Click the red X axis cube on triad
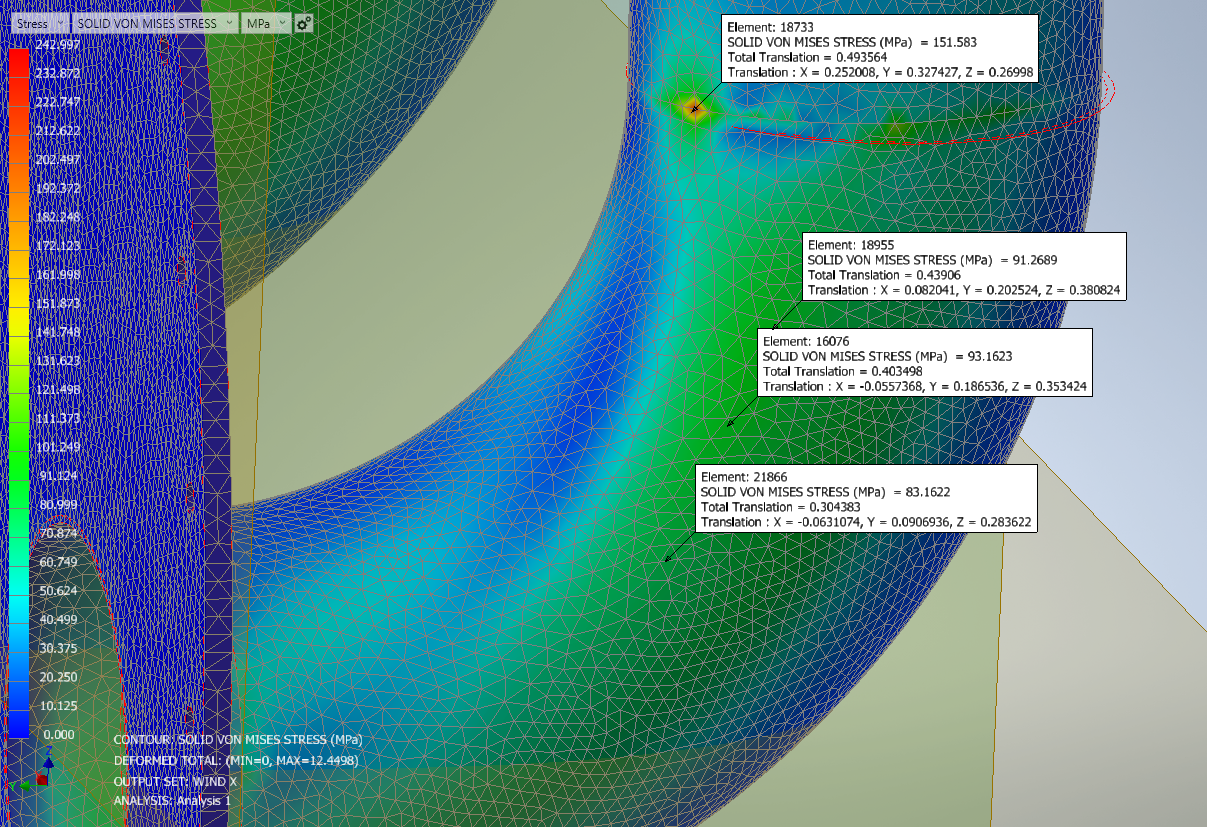The height and width of the screenshot is (827, 1207). click(x=42, y=778)
